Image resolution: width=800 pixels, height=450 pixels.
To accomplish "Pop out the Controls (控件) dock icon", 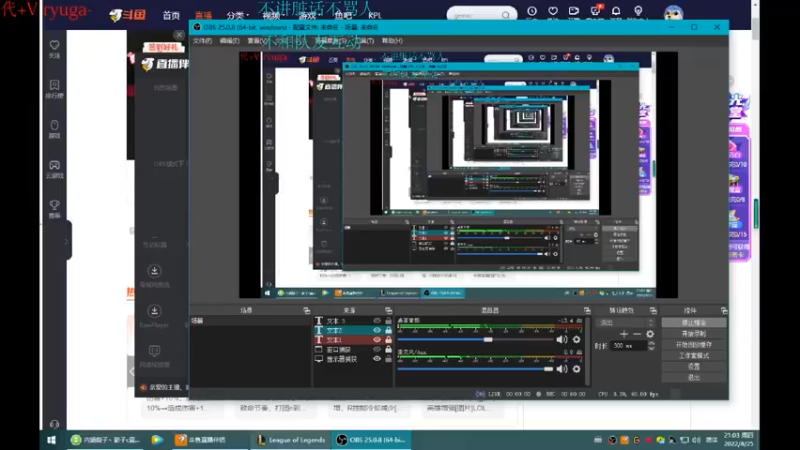I will pos(723,310).
